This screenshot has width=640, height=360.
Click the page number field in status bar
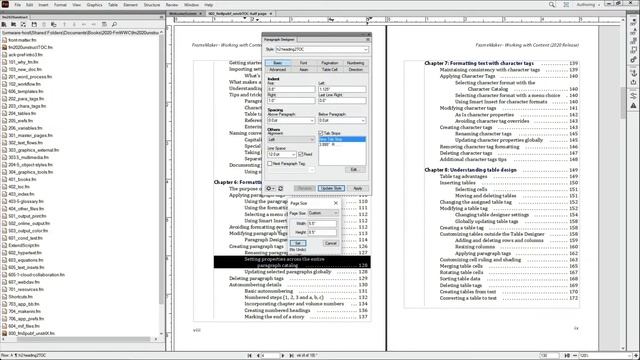271,356
